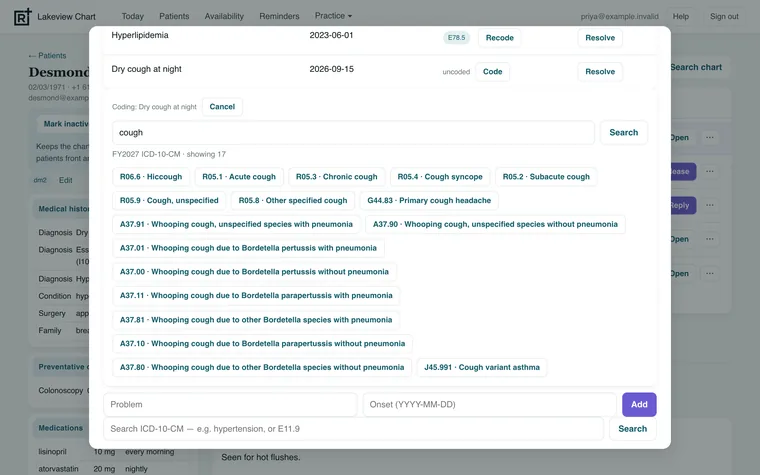Screen dimensions: 760x475
Task: Choose A37.90 Whooping cough without pneumonia
Action: click(495, 224)
